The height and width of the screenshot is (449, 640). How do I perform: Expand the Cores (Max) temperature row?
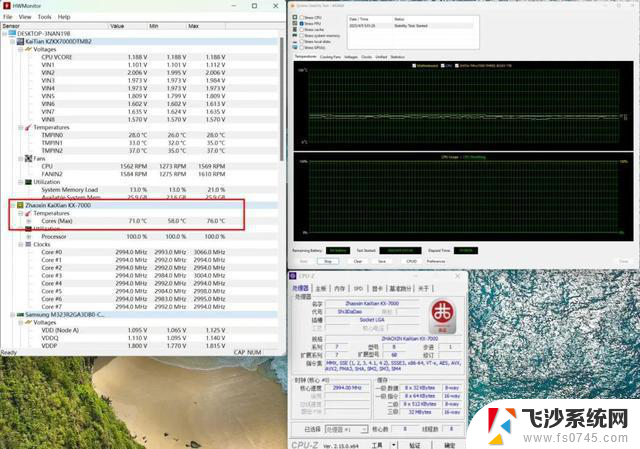click(29, 221)
